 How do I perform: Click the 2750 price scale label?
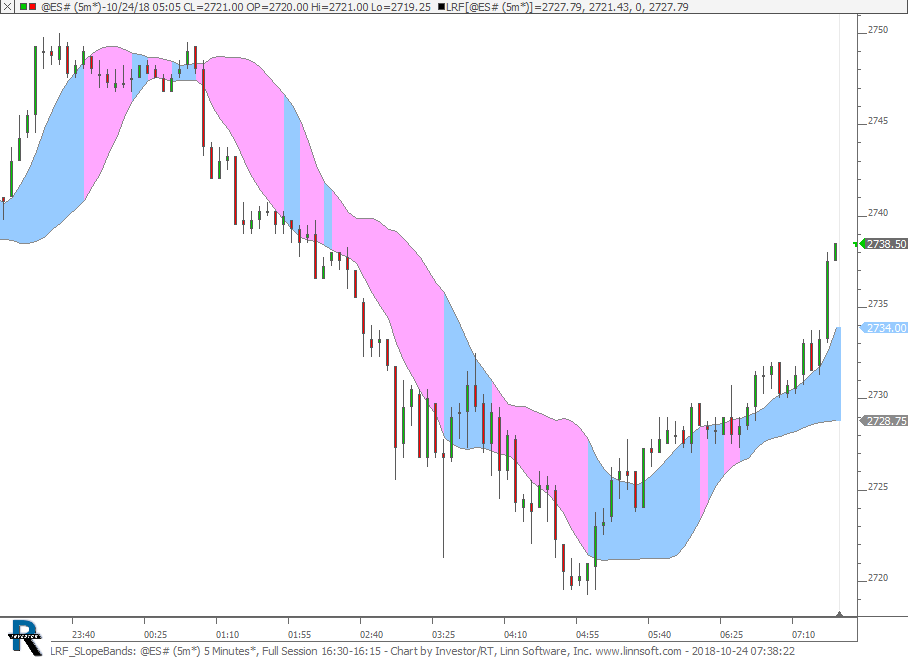(x=877, y=30)
